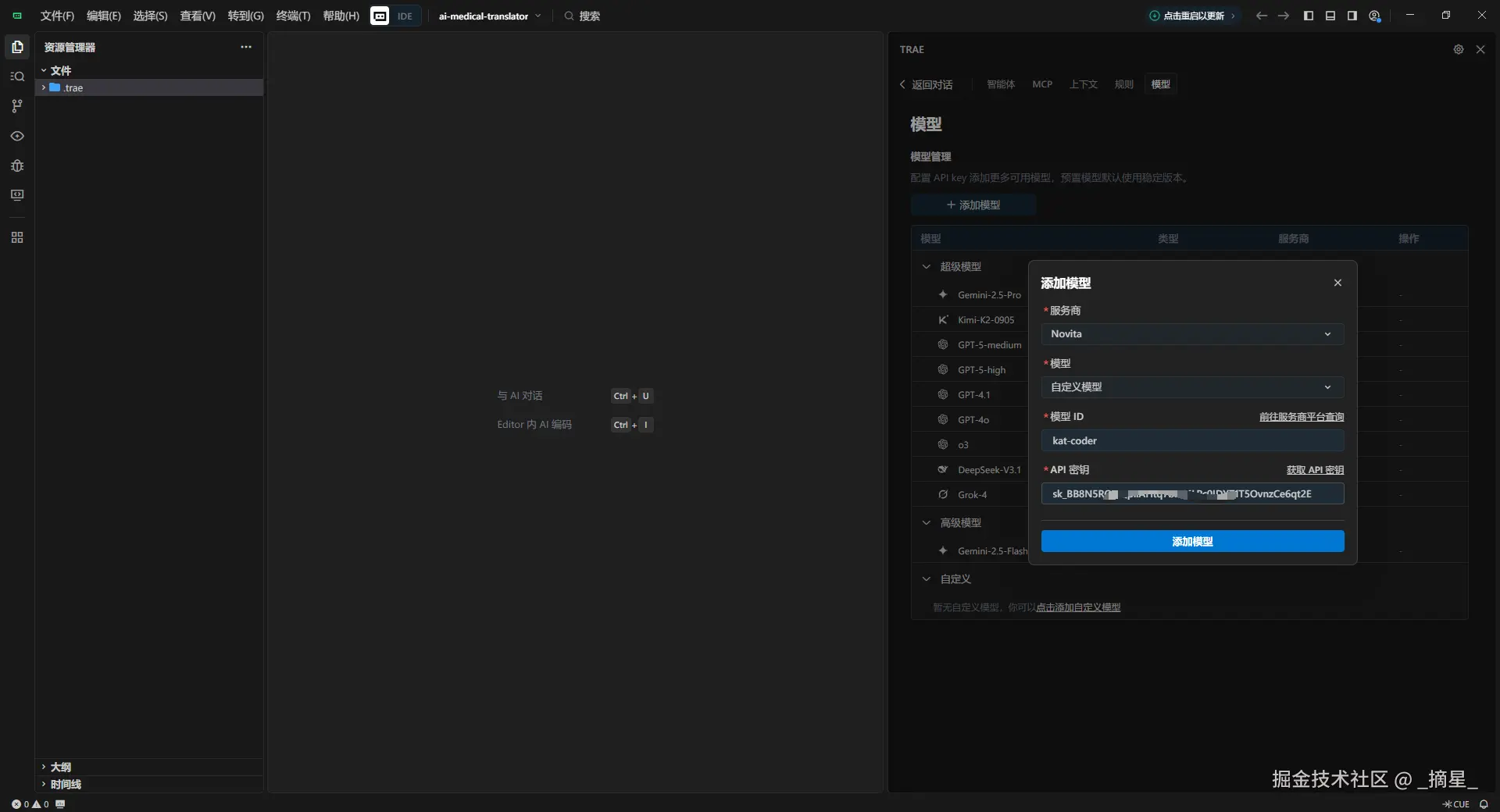Click 点击重启以更新 update button
Screen dimensions: 1500x812
1192,16
